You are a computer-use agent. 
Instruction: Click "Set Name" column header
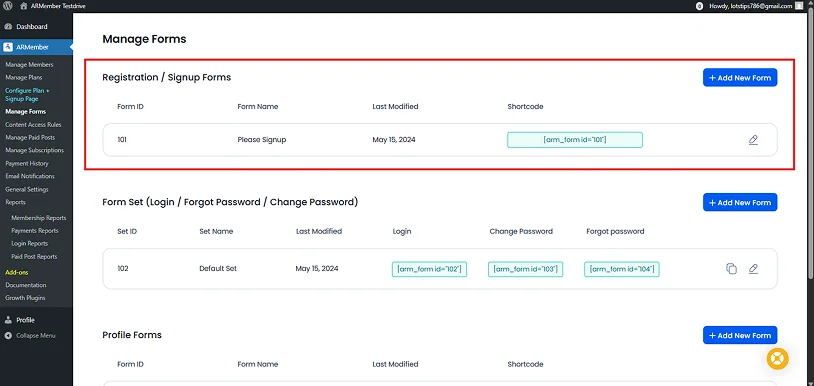216,231
